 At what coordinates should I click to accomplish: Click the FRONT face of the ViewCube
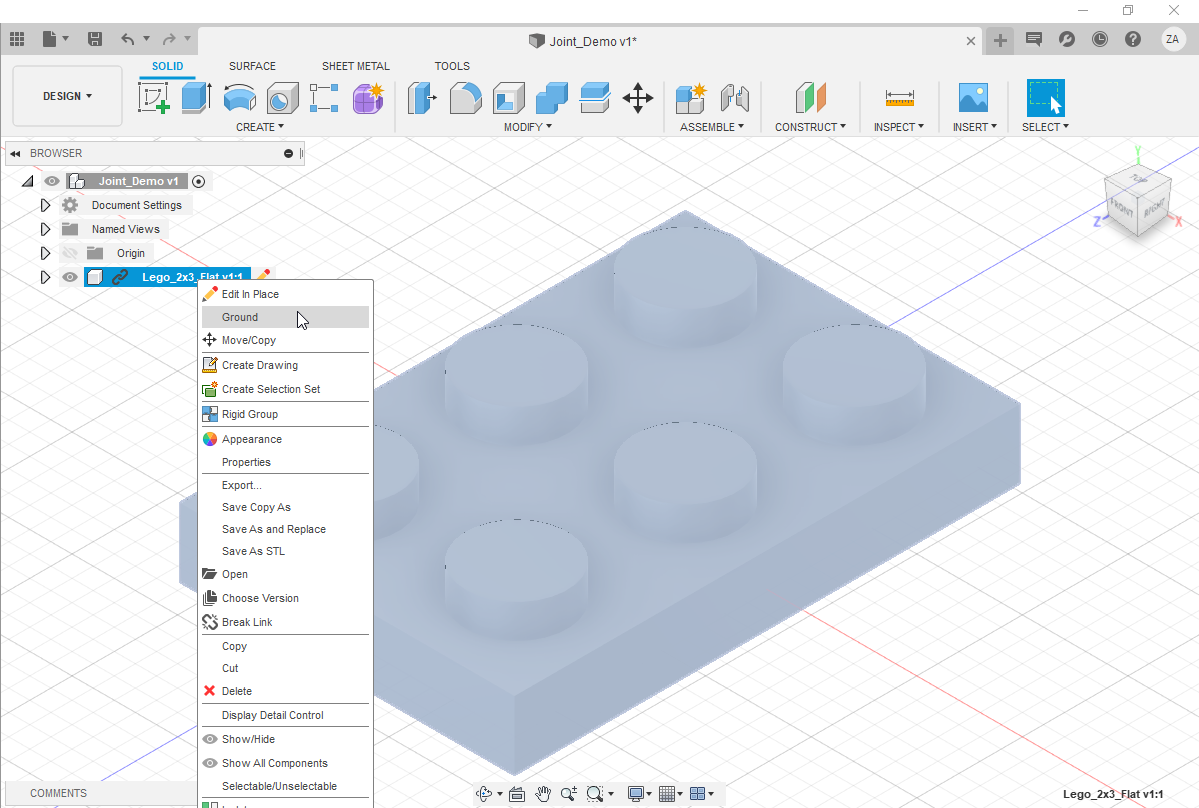click(x=1122, y=208)
